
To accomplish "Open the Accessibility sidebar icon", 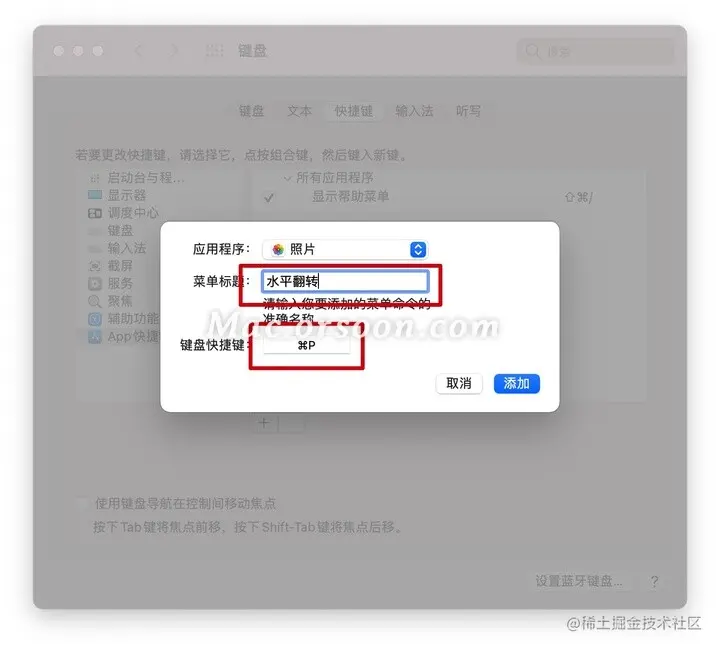I will (95, 319).
